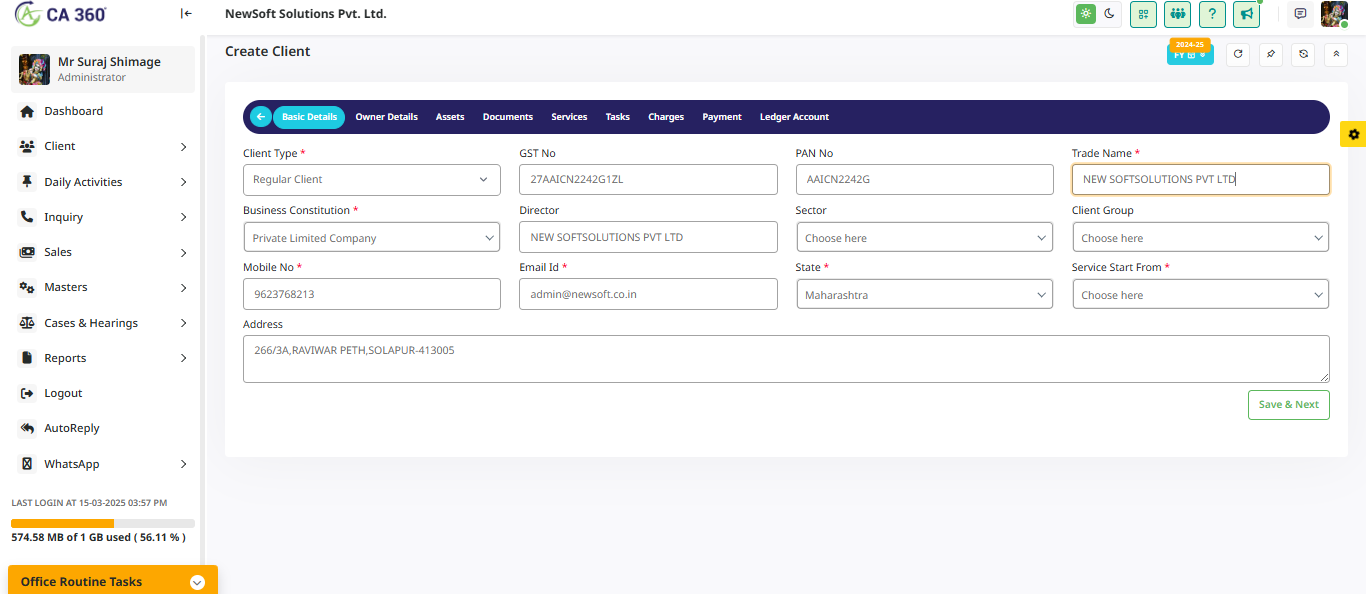This screenshot has height=594, width=1366.
Task: Open the Client Type dropdown
Action: (372, 180)
